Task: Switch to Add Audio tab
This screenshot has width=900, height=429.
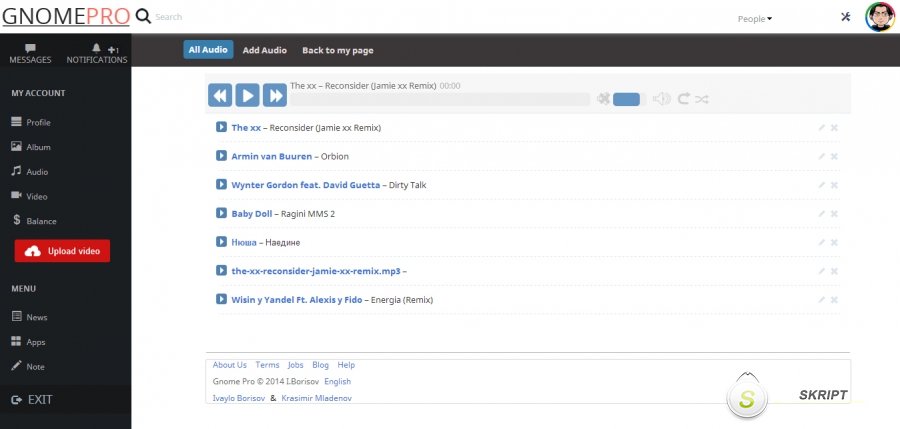Action: [x=265, y=50]
